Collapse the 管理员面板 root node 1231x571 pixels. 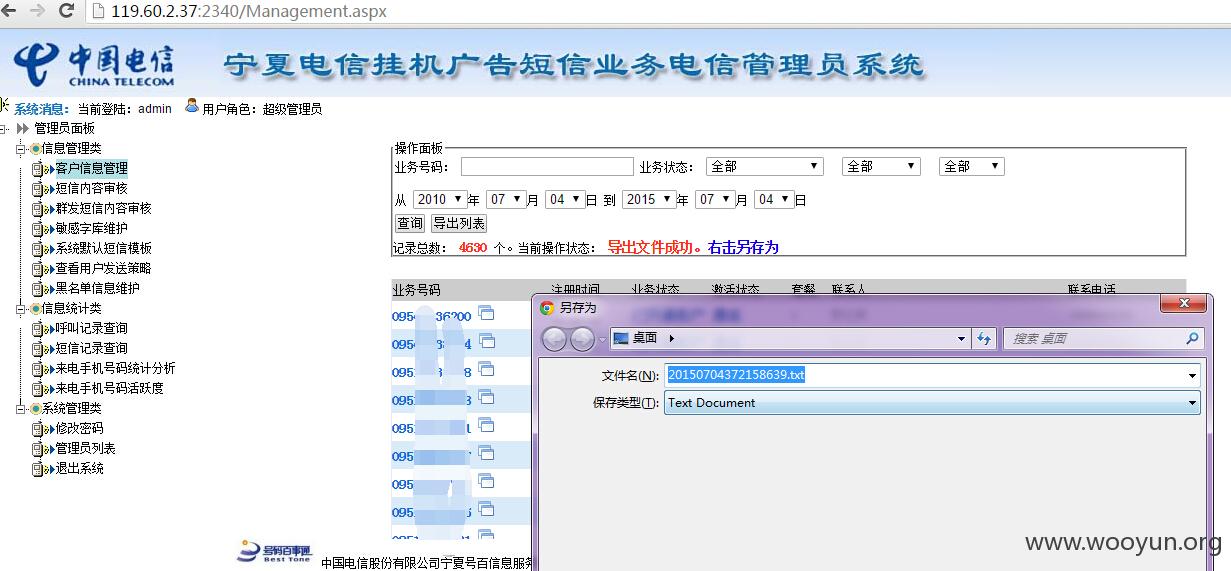pyautogui.click(x=4, y=128)
